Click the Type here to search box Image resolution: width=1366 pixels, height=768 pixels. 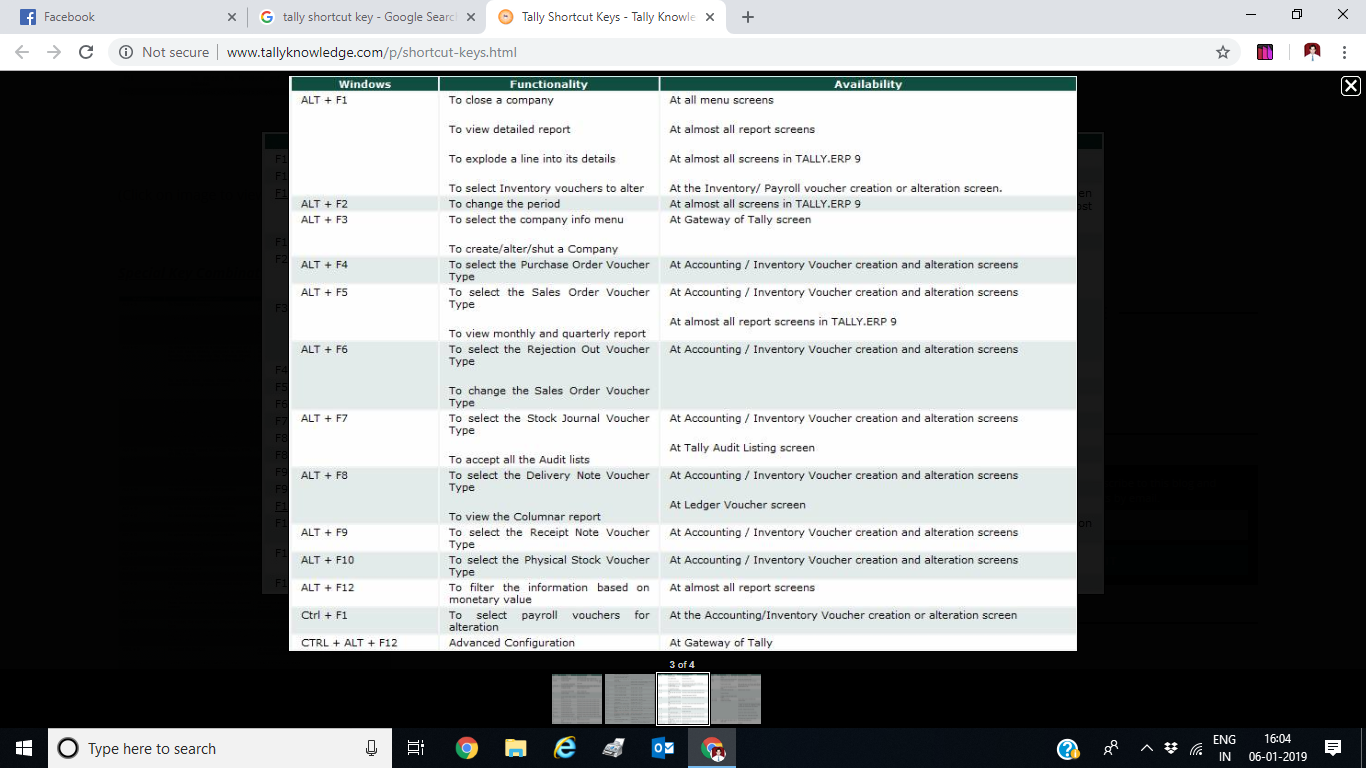(x=218, y=748)
